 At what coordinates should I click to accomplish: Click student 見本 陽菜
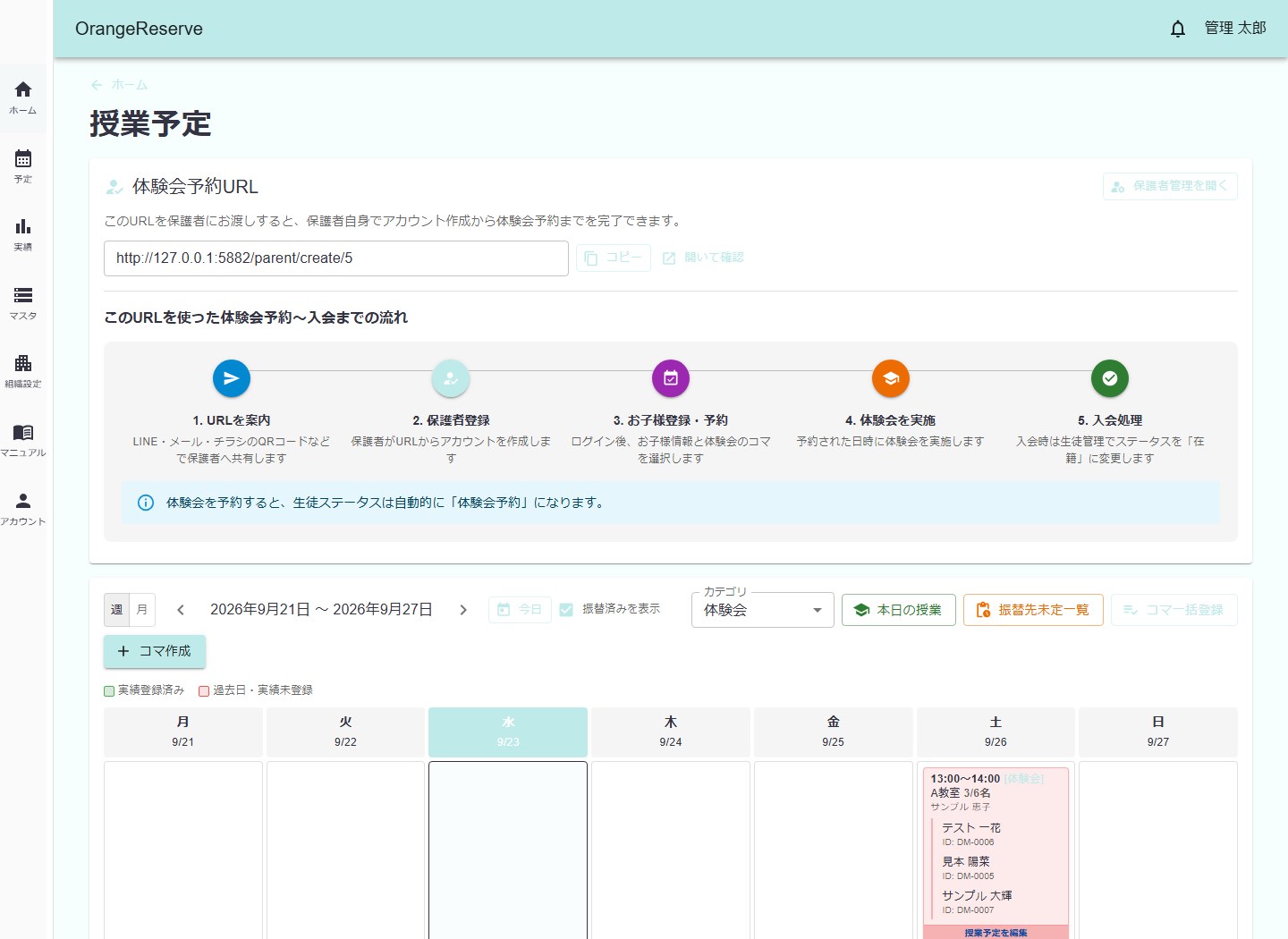(966, 862)
